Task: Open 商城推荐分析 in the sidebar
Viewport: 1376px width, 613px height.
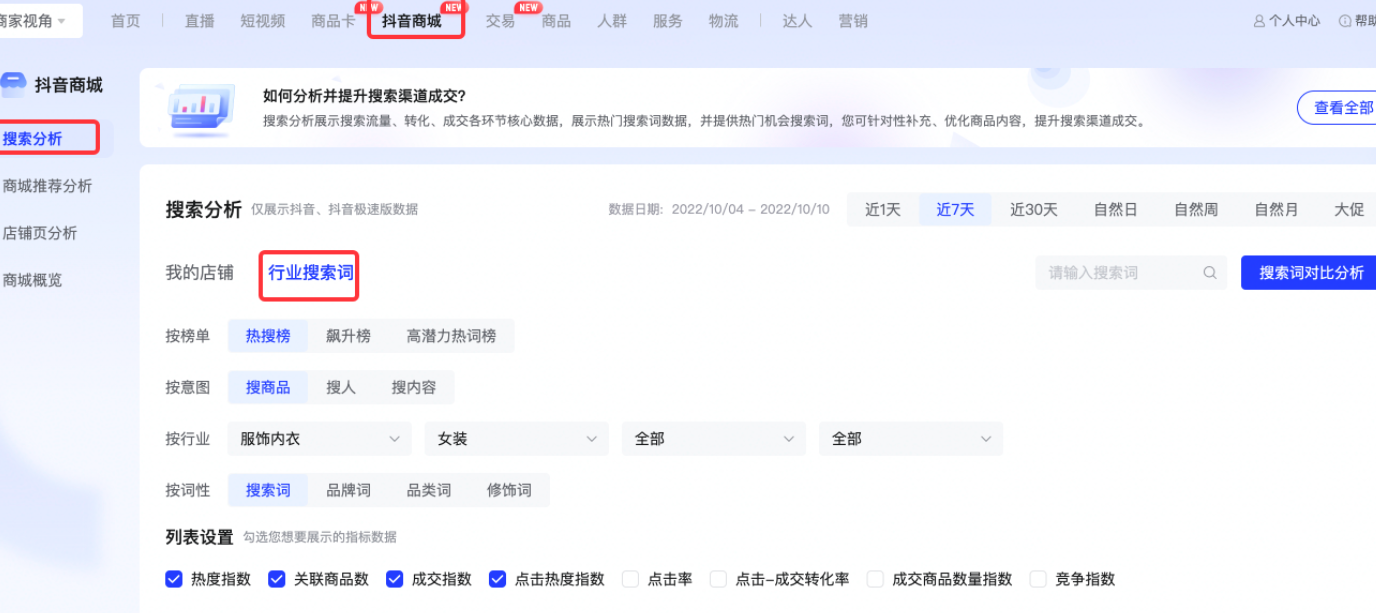Action: point(47,186)
